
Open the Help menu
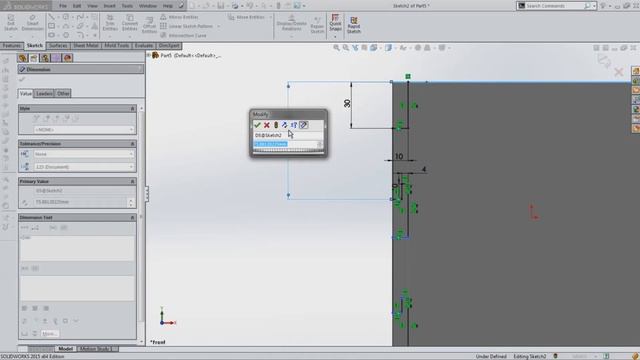point(168,6)
